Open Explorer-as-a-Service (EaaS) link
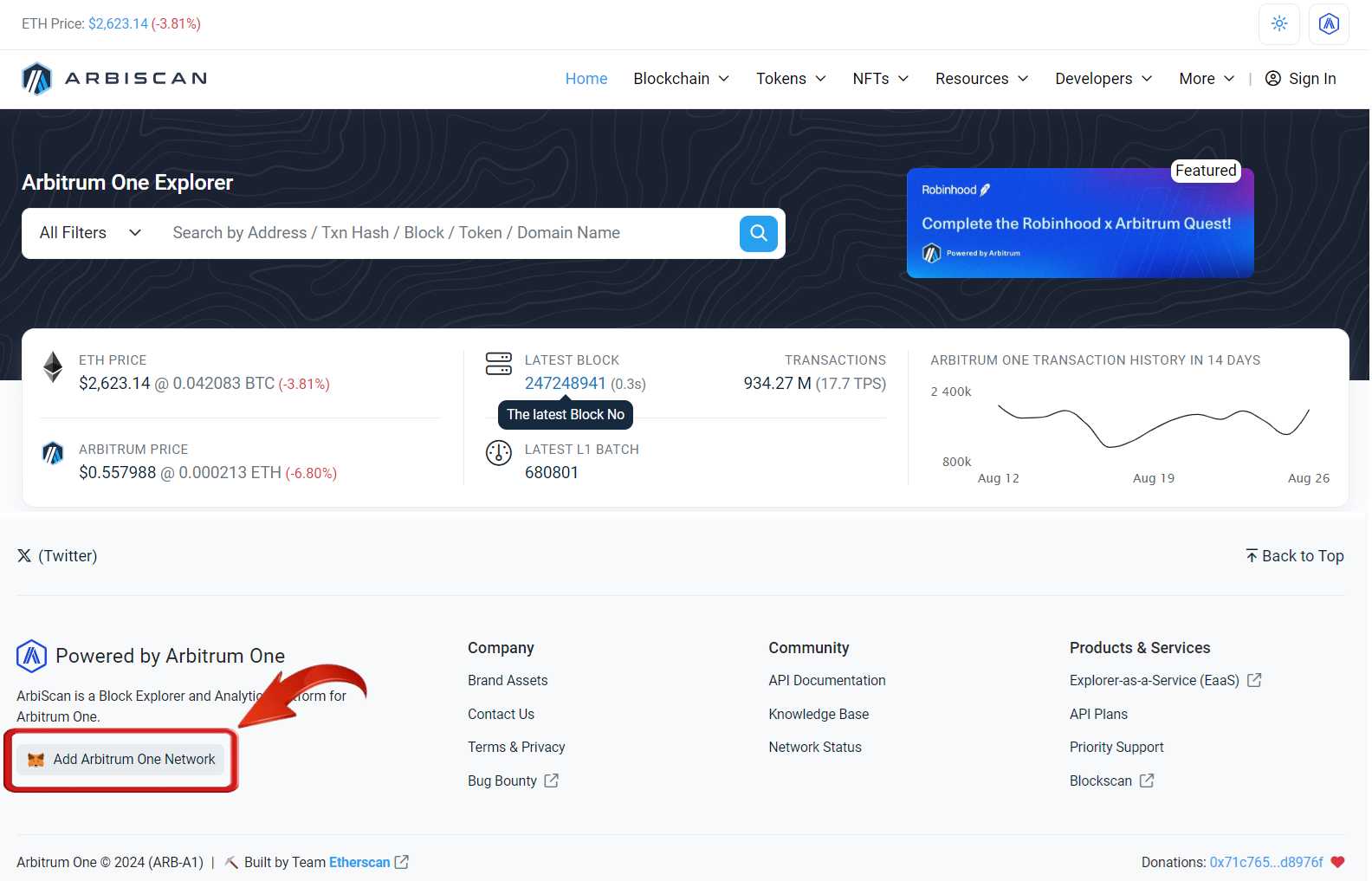Image resolution: width=1372 pixels, height=881 pixels. point(1155,681)
